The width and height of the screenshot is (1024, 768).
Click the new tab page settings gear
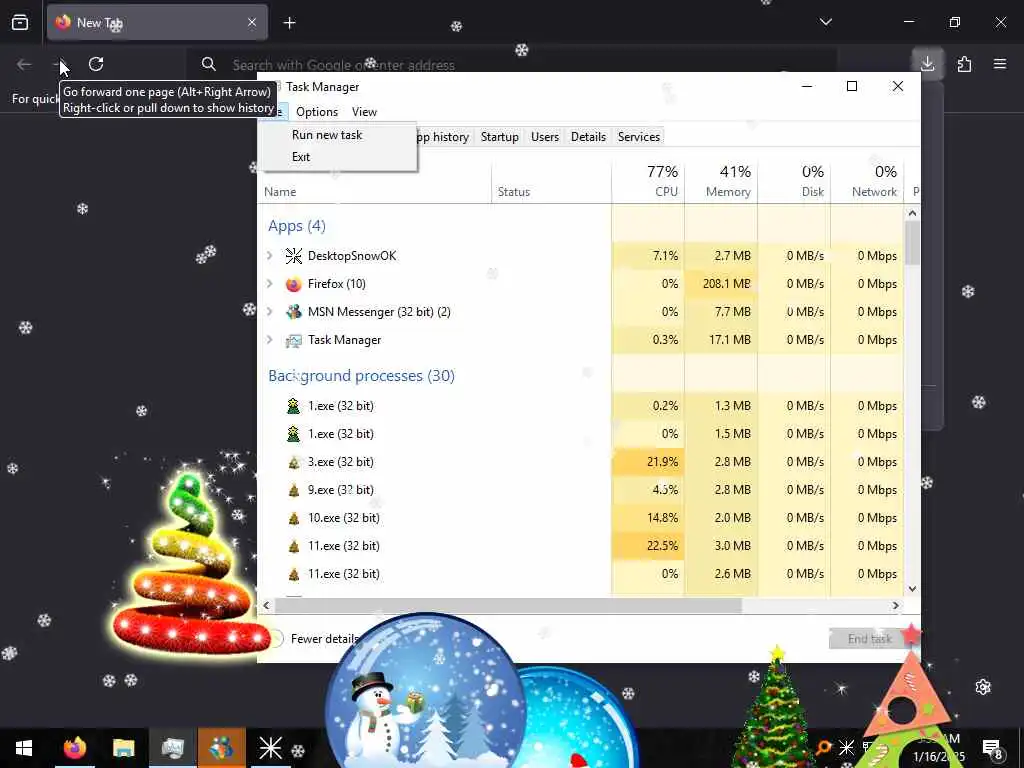click(x=983, y=687)
